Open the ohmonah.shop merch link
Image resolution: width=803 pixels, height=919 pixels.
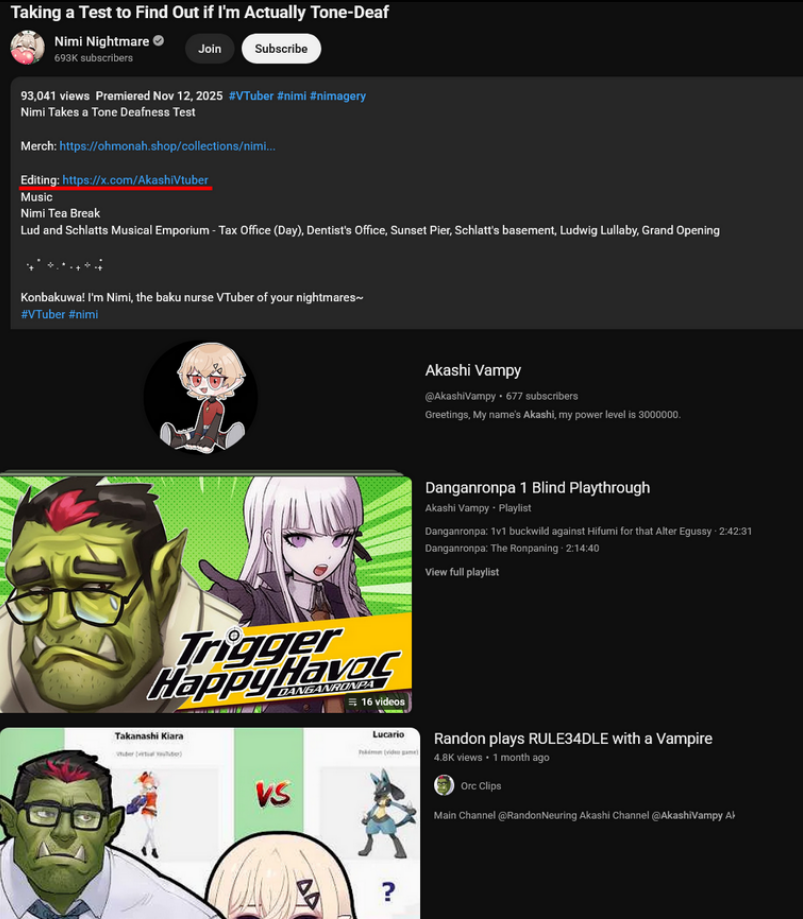coord(167,146)
